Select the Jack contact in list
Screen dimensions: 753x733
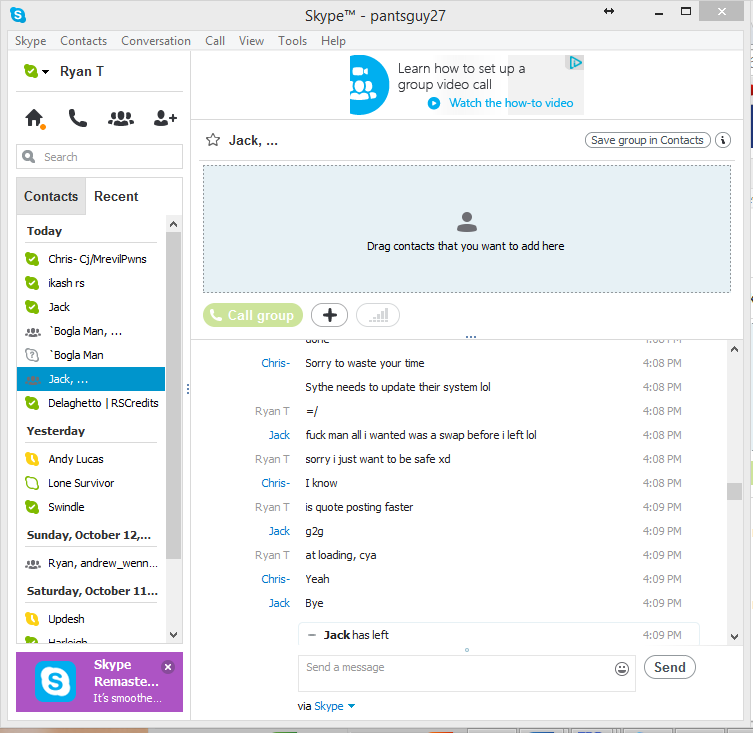91,307
